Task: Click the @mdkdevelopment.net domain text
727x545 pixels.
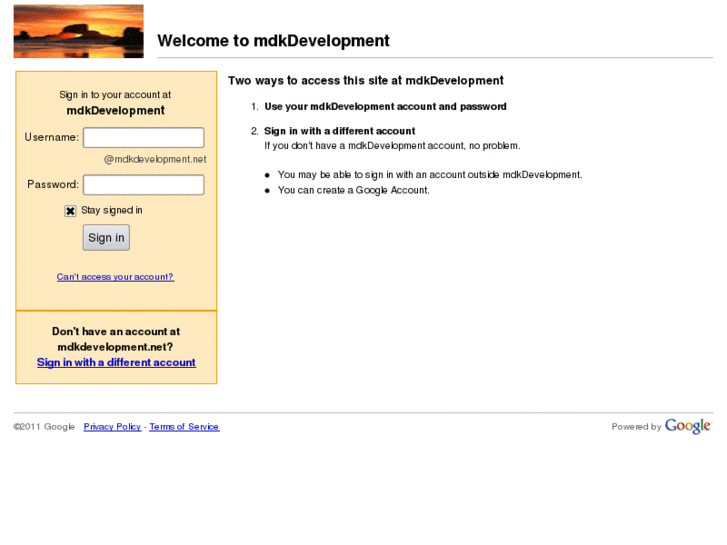Action: tap(155, 160)
